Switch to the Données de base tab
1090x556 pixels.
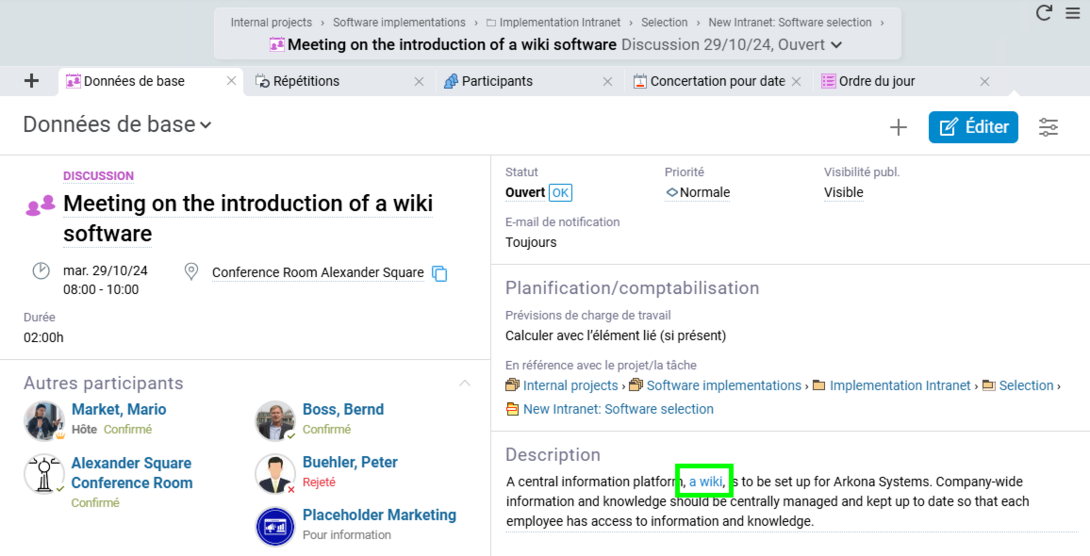click(x=134, y=81)
